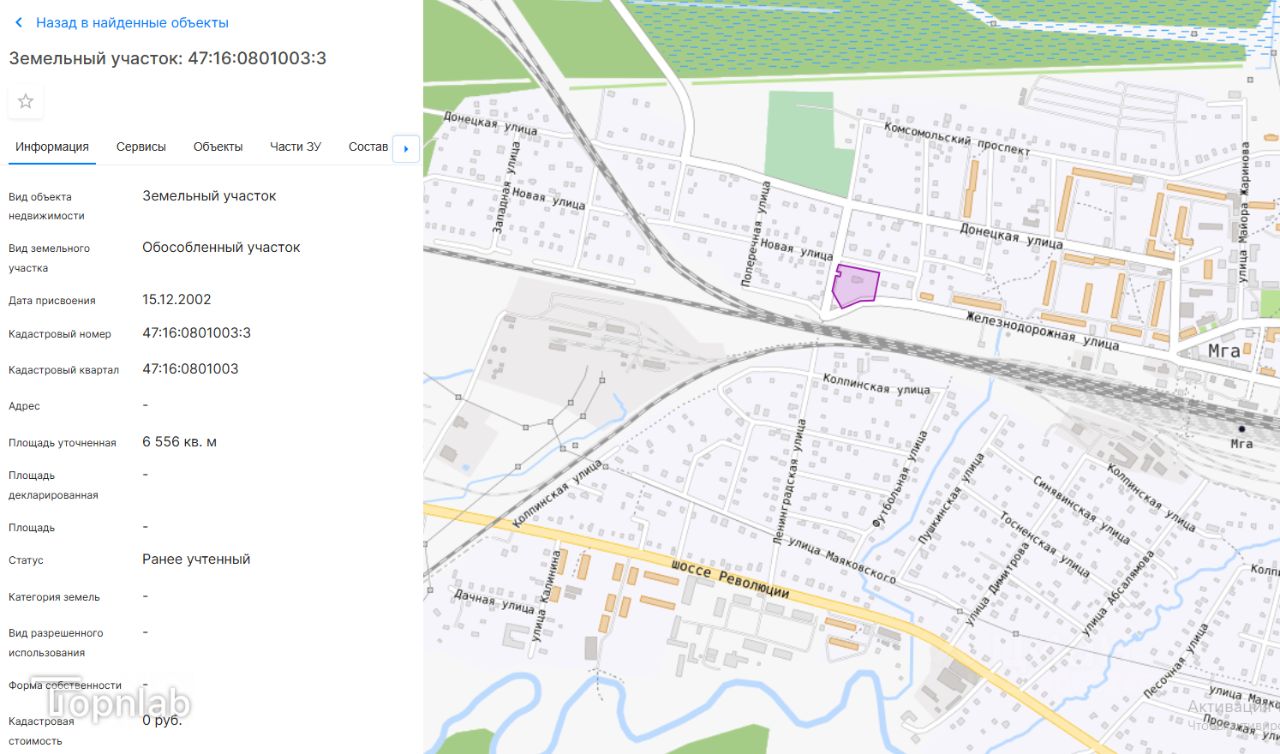Open the Информация tab
Screen dimensions: 1280x754
coord(52,147)
